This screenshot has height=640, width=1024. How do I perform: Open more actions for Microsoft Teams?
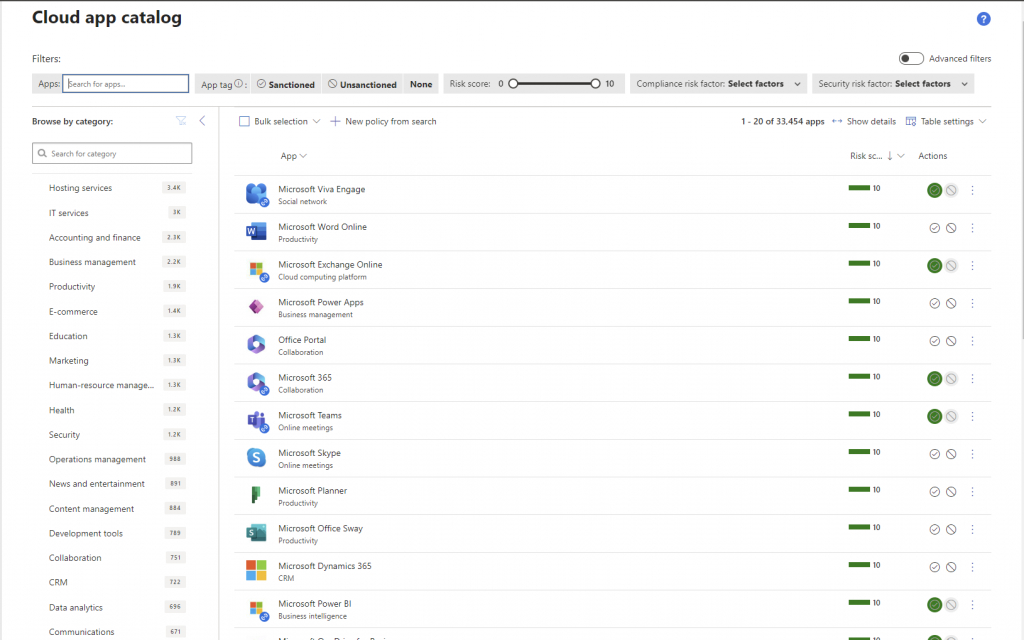coord(972,416)
